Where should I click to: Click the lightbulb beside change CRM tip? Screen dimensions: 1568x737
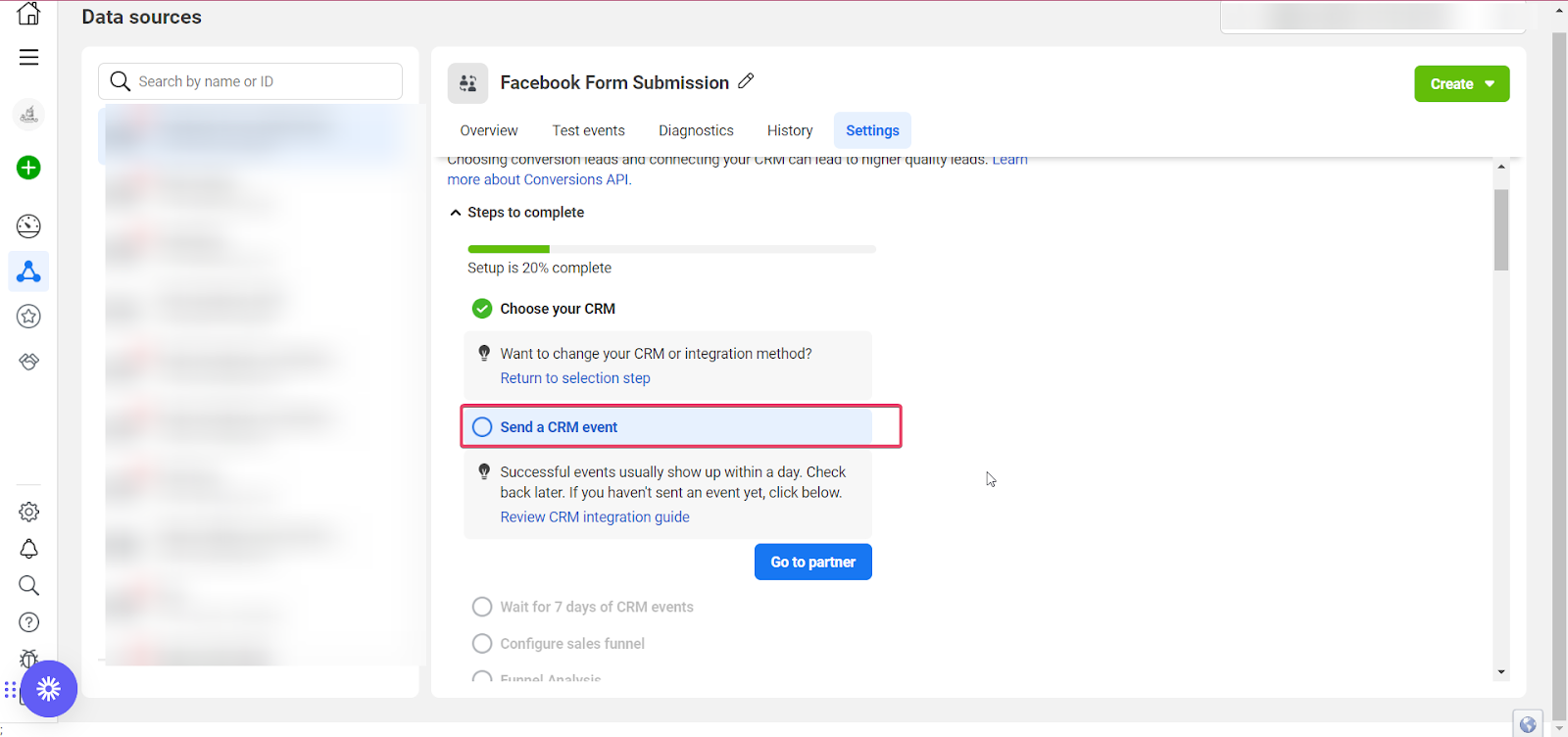[483, 353]
